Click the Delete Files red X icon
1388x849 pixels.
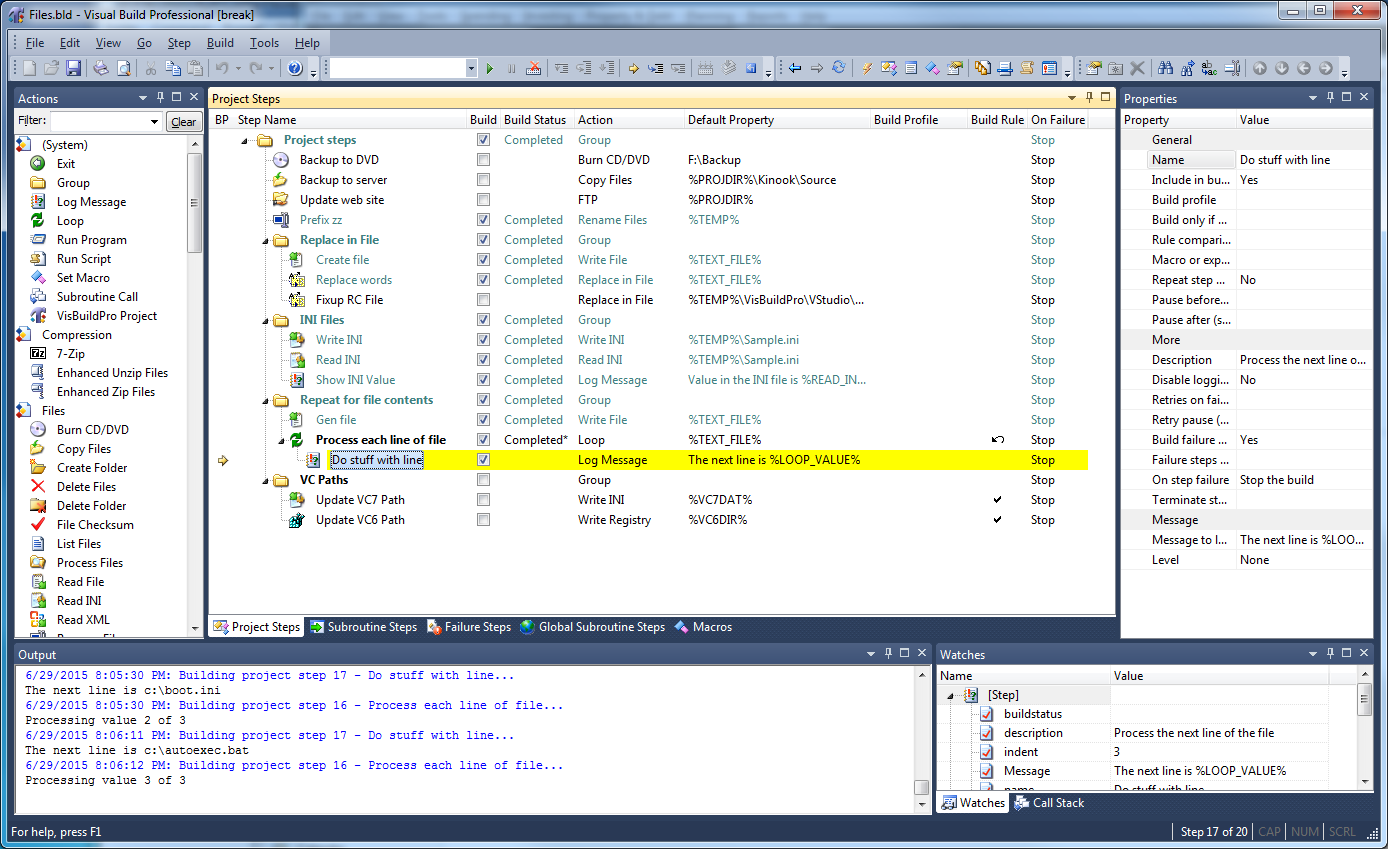pyautogui.click(x=38, y=486)
